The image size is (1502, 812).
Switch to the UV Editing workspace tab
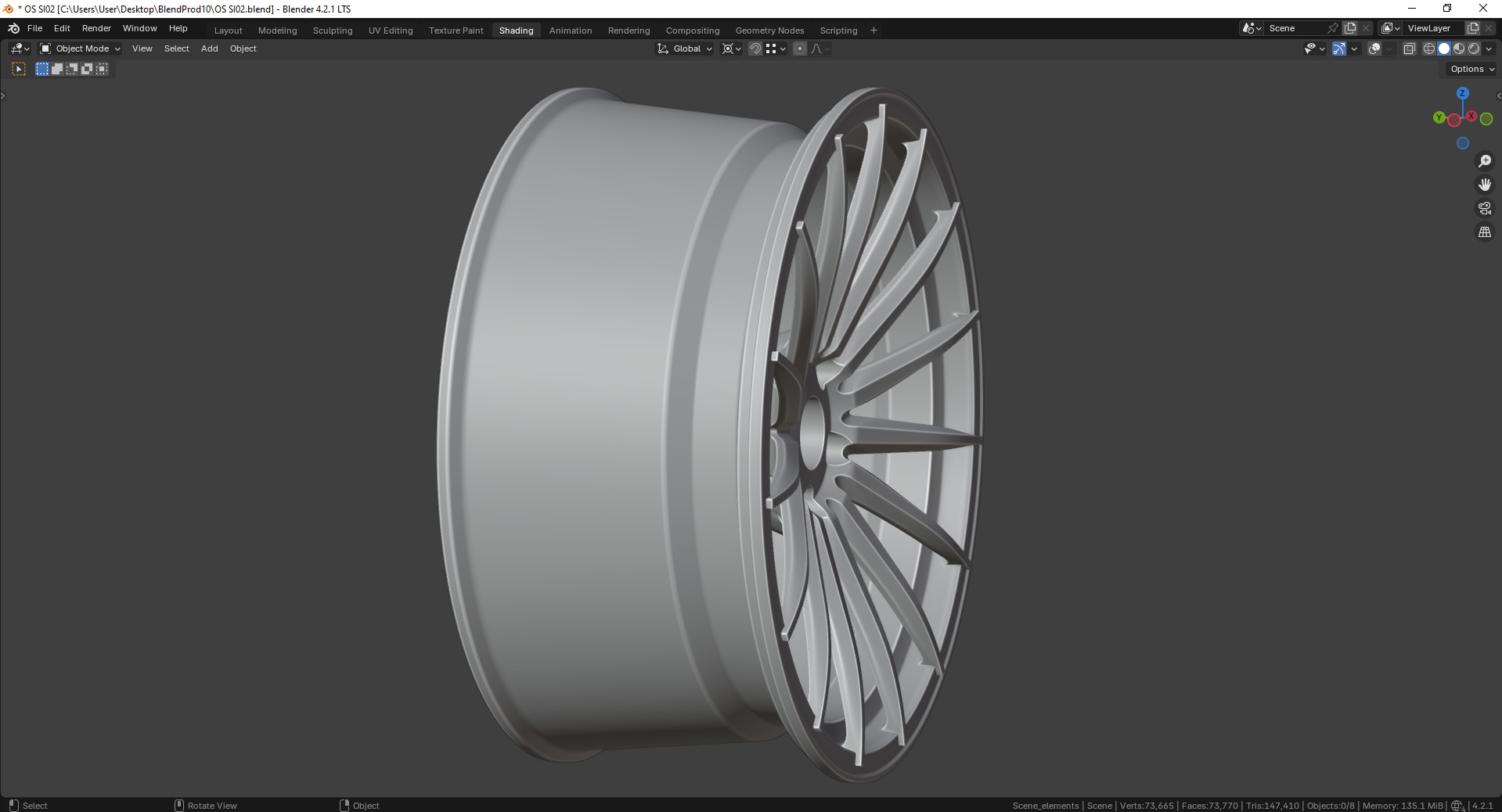(x=391, y=31)
